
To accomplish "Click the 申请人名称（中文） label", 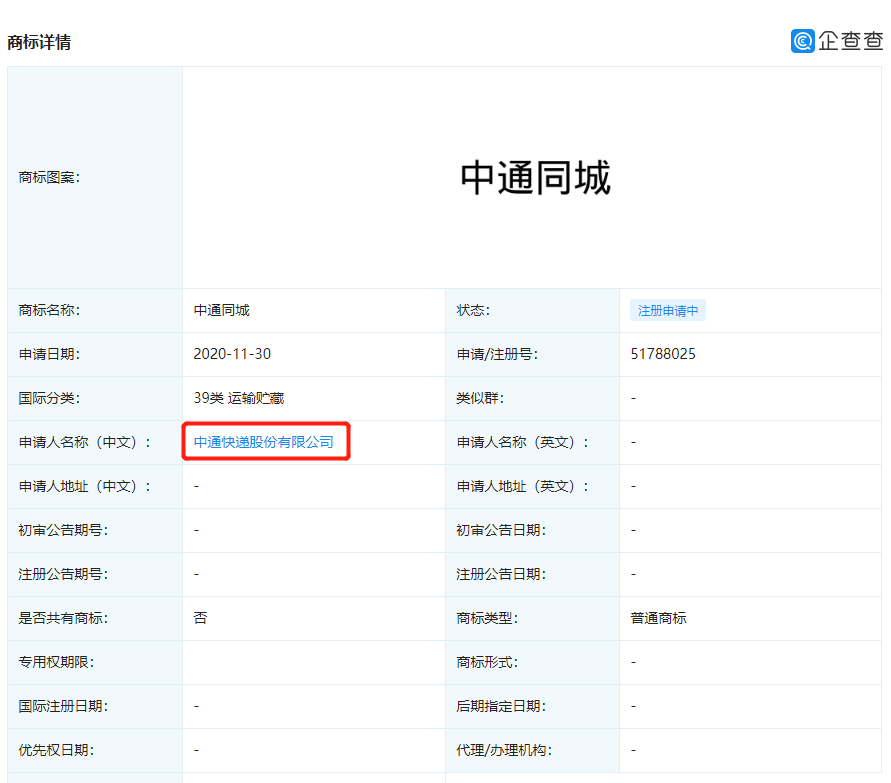I will (85, 442).
